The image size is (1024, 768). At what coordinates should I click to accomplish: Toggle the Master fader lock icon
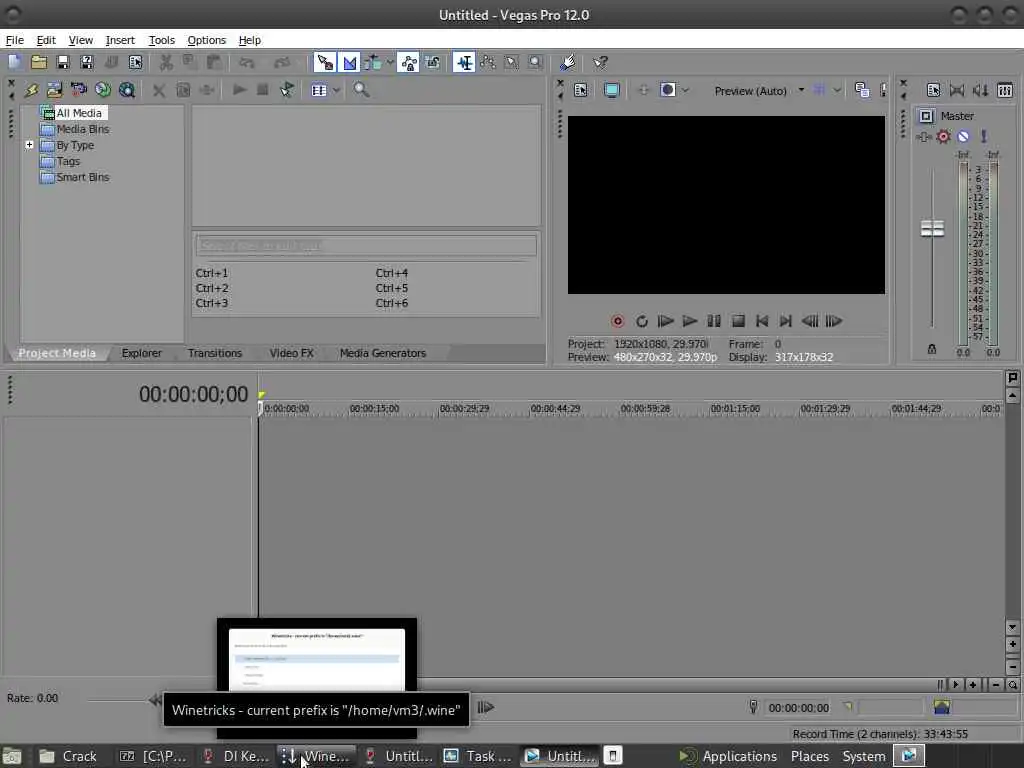932,349
